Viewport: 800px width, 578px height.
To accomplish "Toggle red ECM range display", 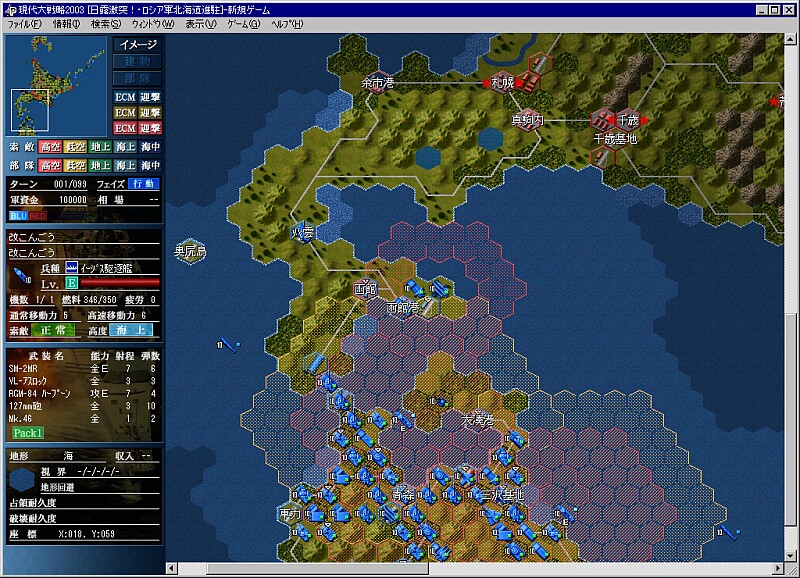I will coord(125,128).
